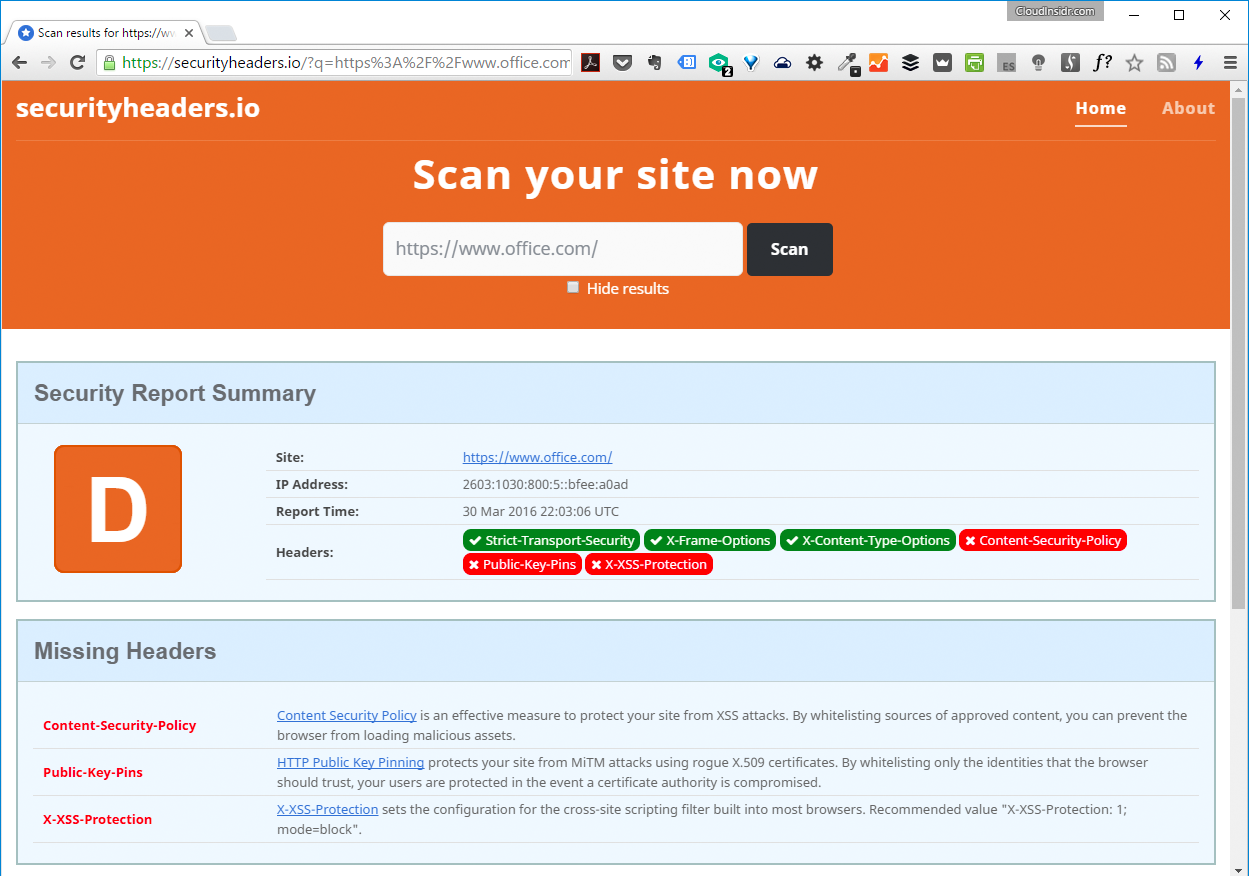Viewport: 1249px width, 876px height.
Task: Click the vertical page scrollbar
Action: [x=1238, y=400]
